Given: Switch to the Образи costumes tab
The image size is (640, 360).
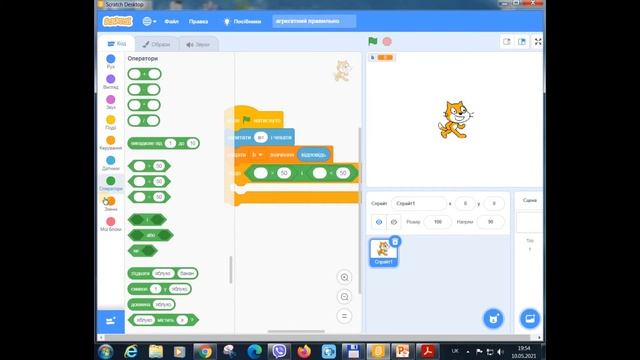Looking at the screenshot, I should (156, 44).
